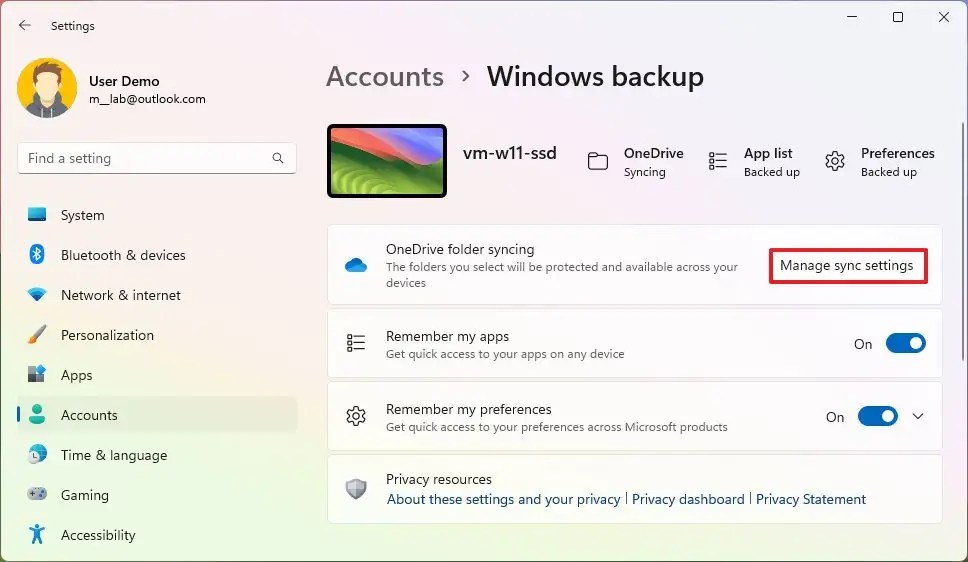Viewport: 968px width, 562px height.
Task: Click the OneDrive cloud icon
Action: tap(356, 266)
